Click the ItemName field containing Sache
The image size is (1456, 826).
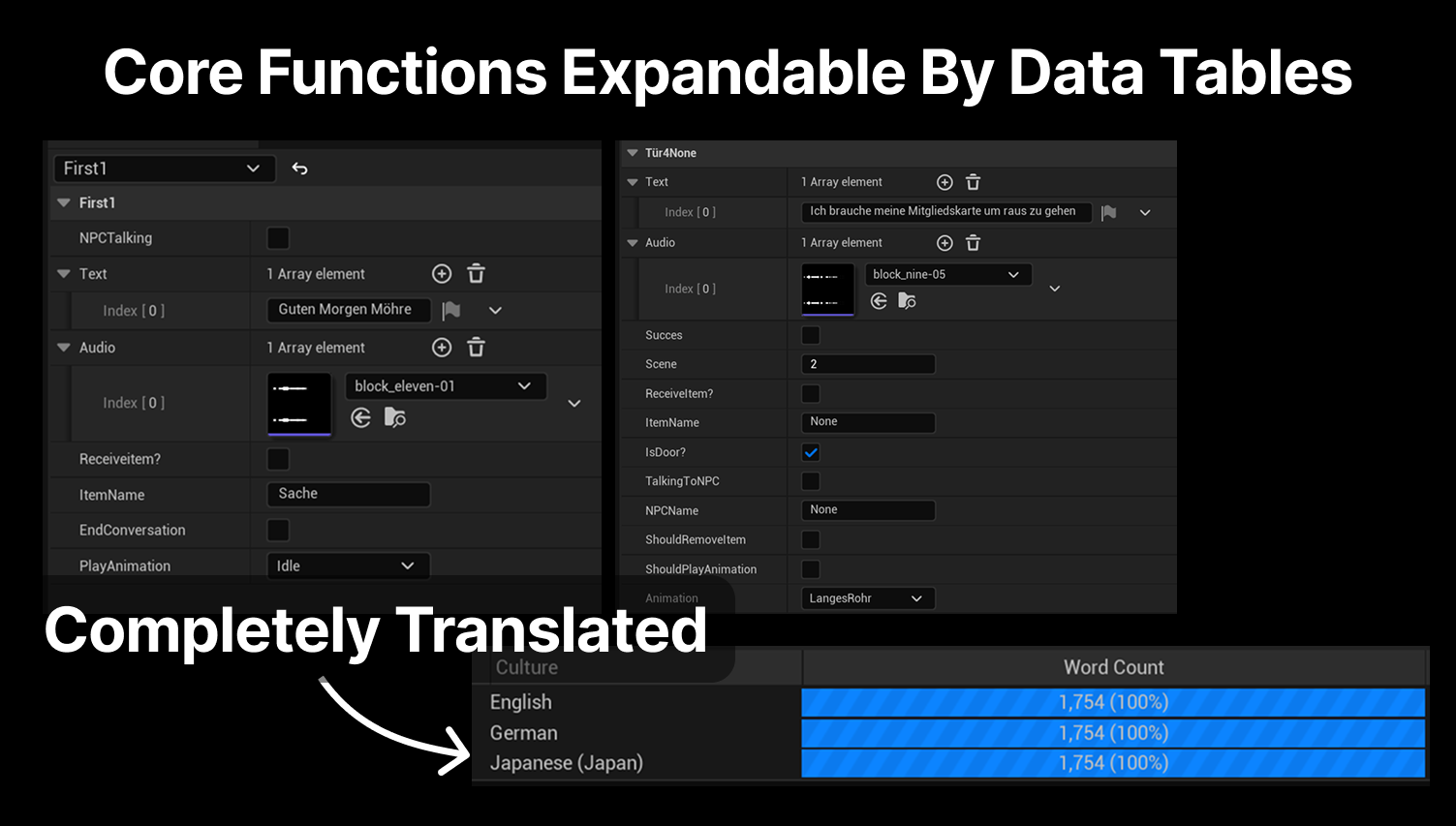pos(348,494)
